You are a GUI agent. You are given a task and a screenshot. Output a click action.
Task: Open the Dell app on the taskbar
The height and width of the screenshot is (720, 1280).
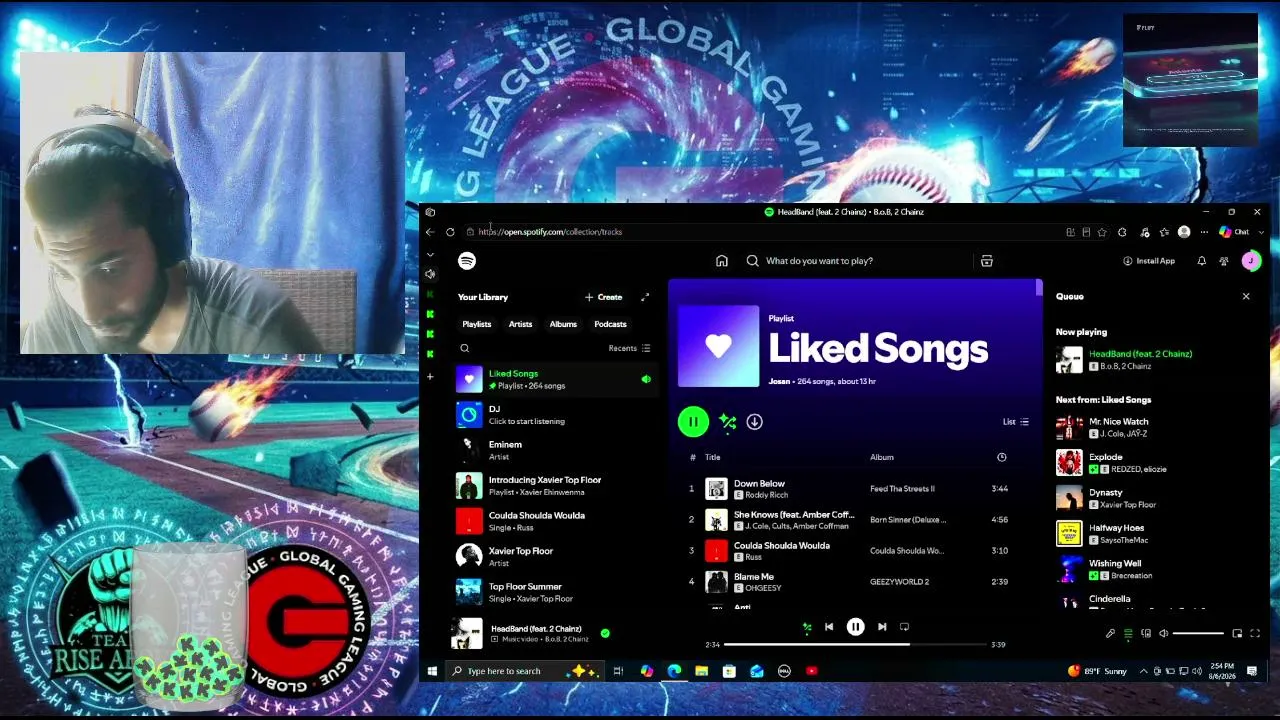point(784,671)
